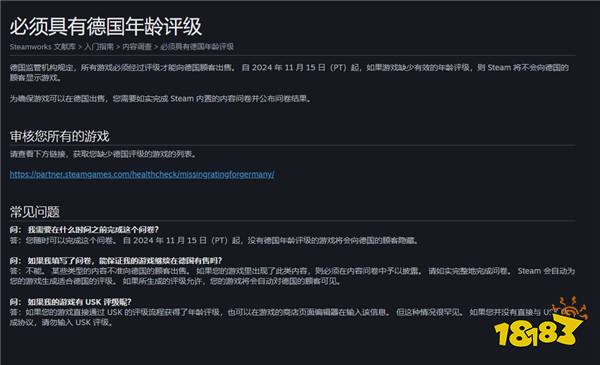Click the paragraph starting 德国监管机构规定
Screen dimensions: 600x365
pos(289,72)
